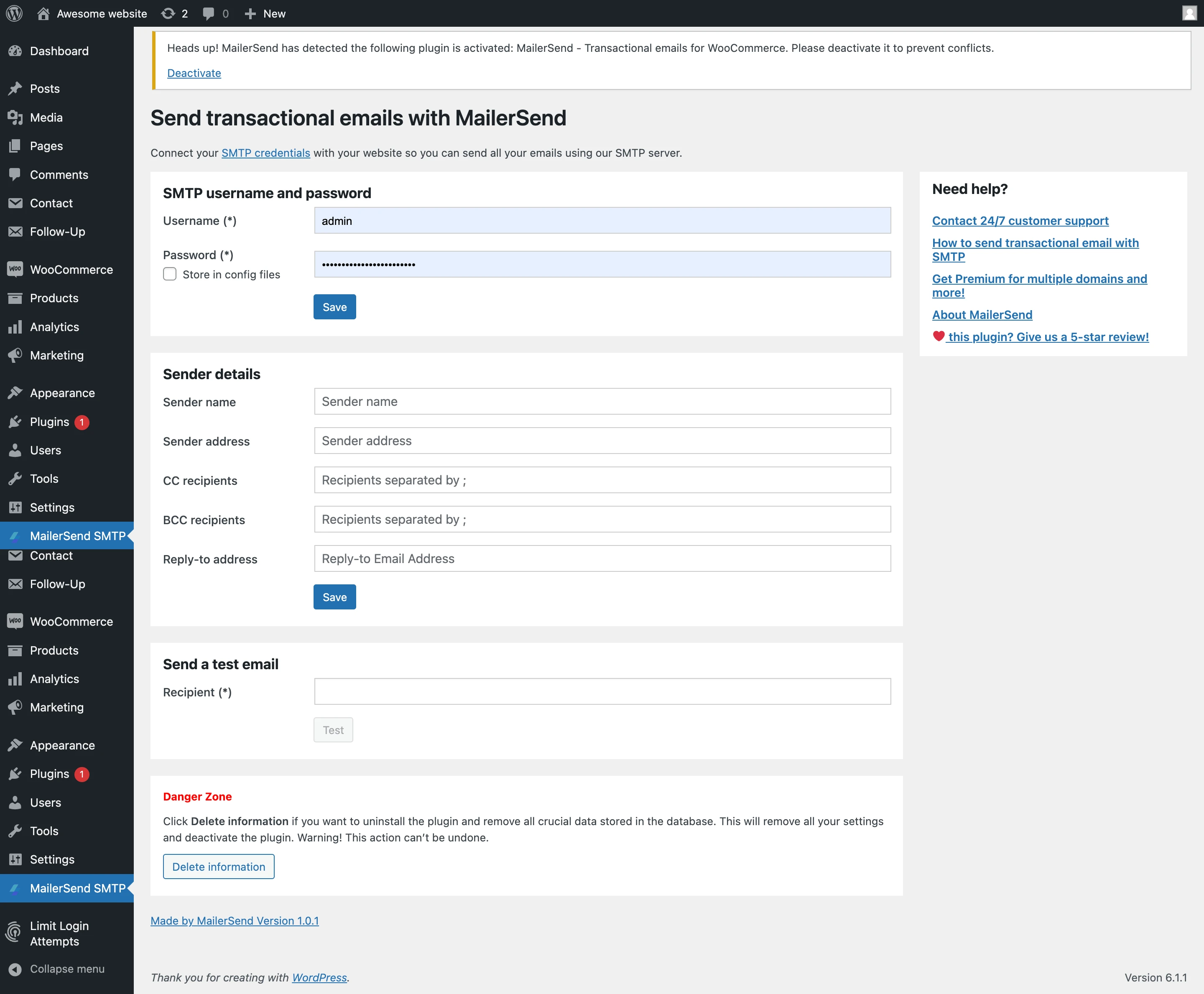Image resolution: width=1204 pixels, height=994 pixels.
Task: Click the test email Recipient field
Action: tap(602, 692)
